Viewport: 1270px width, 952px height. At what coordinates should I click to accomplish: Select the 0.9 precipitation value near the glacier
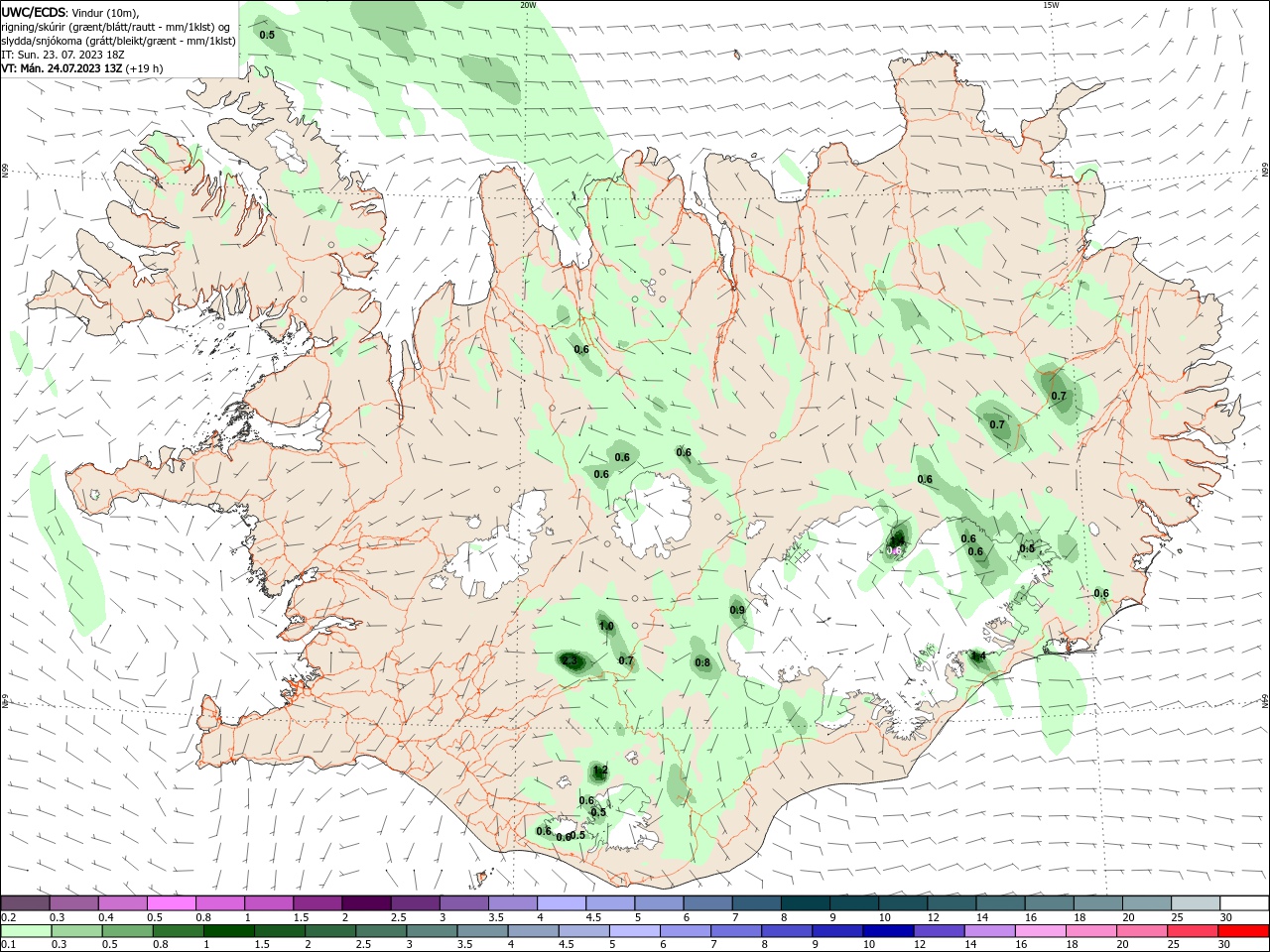[737, 610]
